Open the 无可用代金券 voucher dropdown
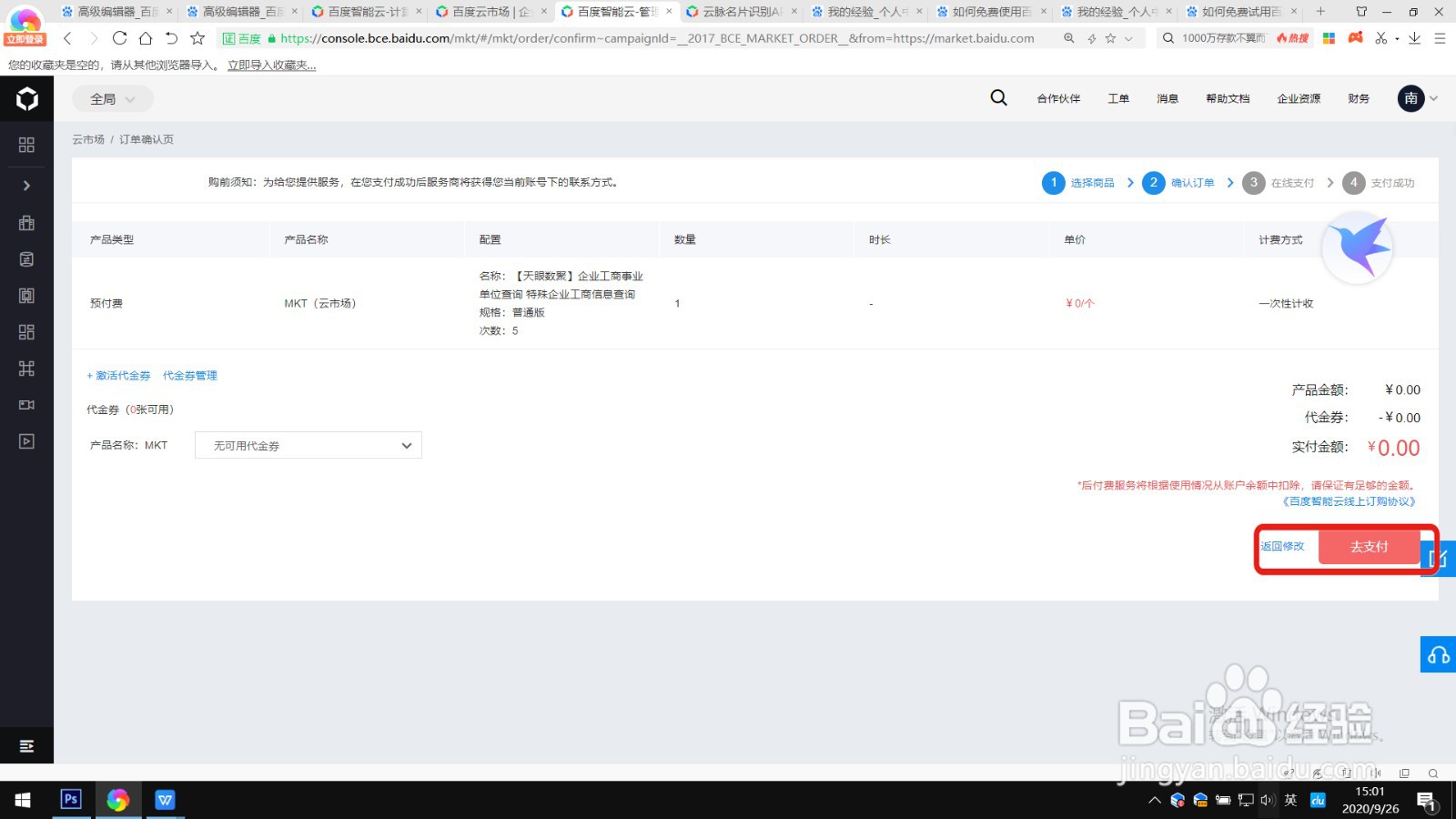The height and width of the screenshot is (819, 1456). click(x=308, y=445)
